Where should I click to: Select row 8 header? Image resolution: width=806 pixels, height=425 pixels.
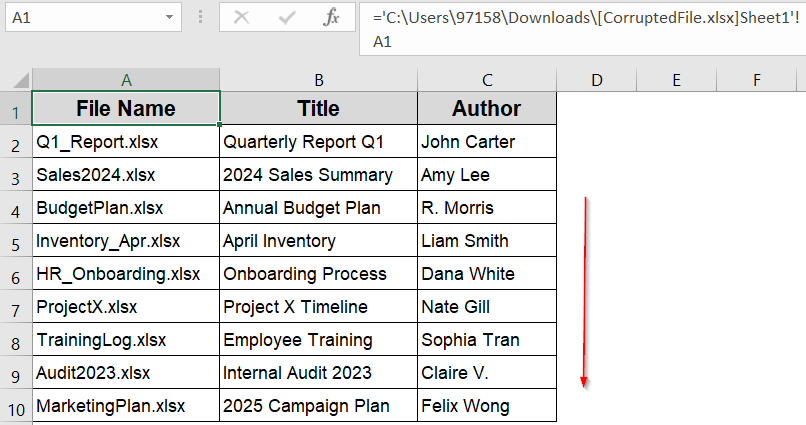point(16,339)
